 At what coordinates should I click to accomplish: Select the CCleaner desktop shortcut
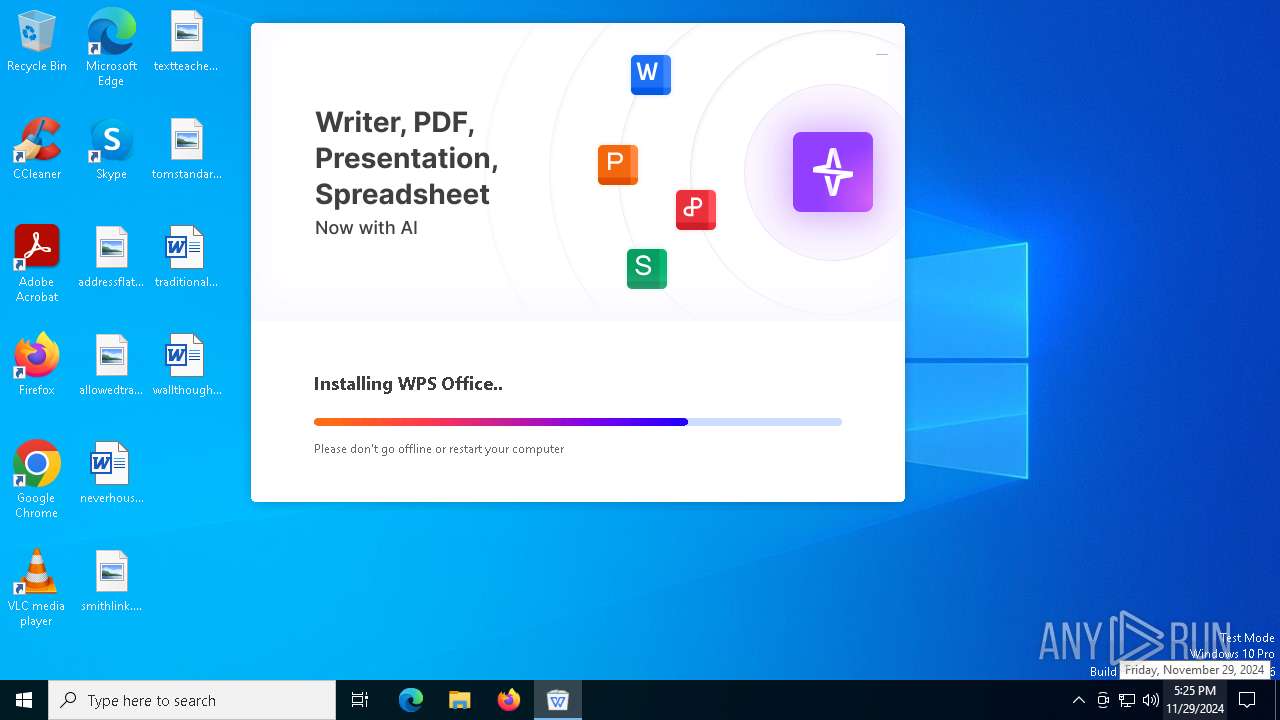[37, 150]
